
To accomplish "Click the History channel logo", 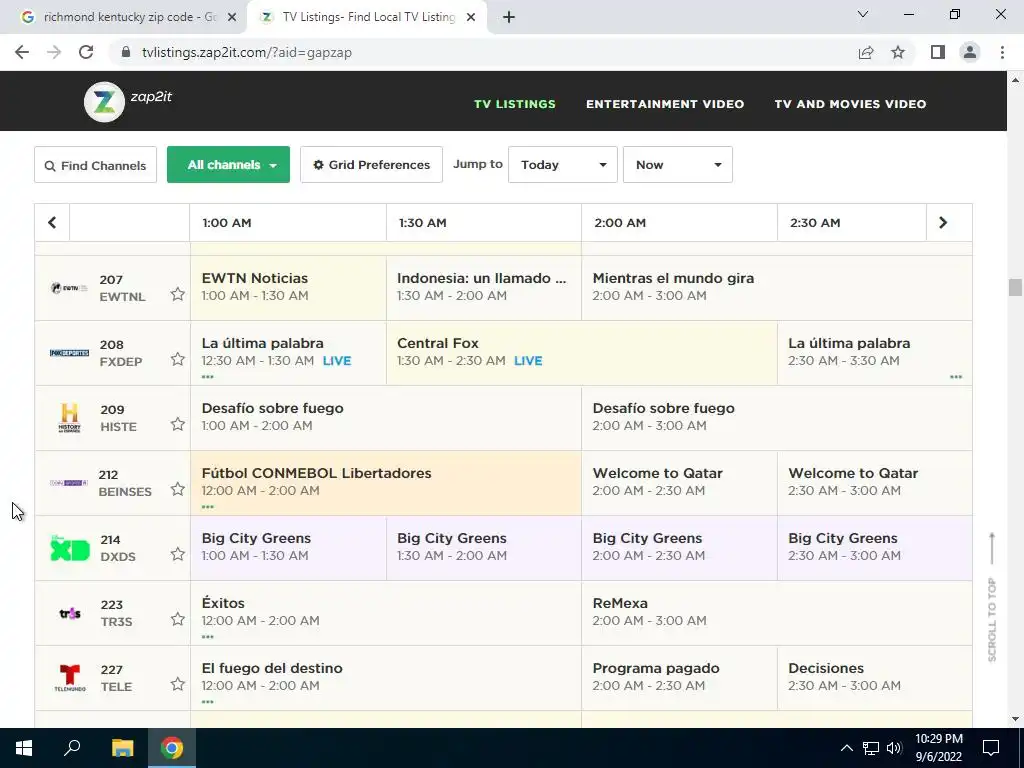I will click(x=69, y=418).
